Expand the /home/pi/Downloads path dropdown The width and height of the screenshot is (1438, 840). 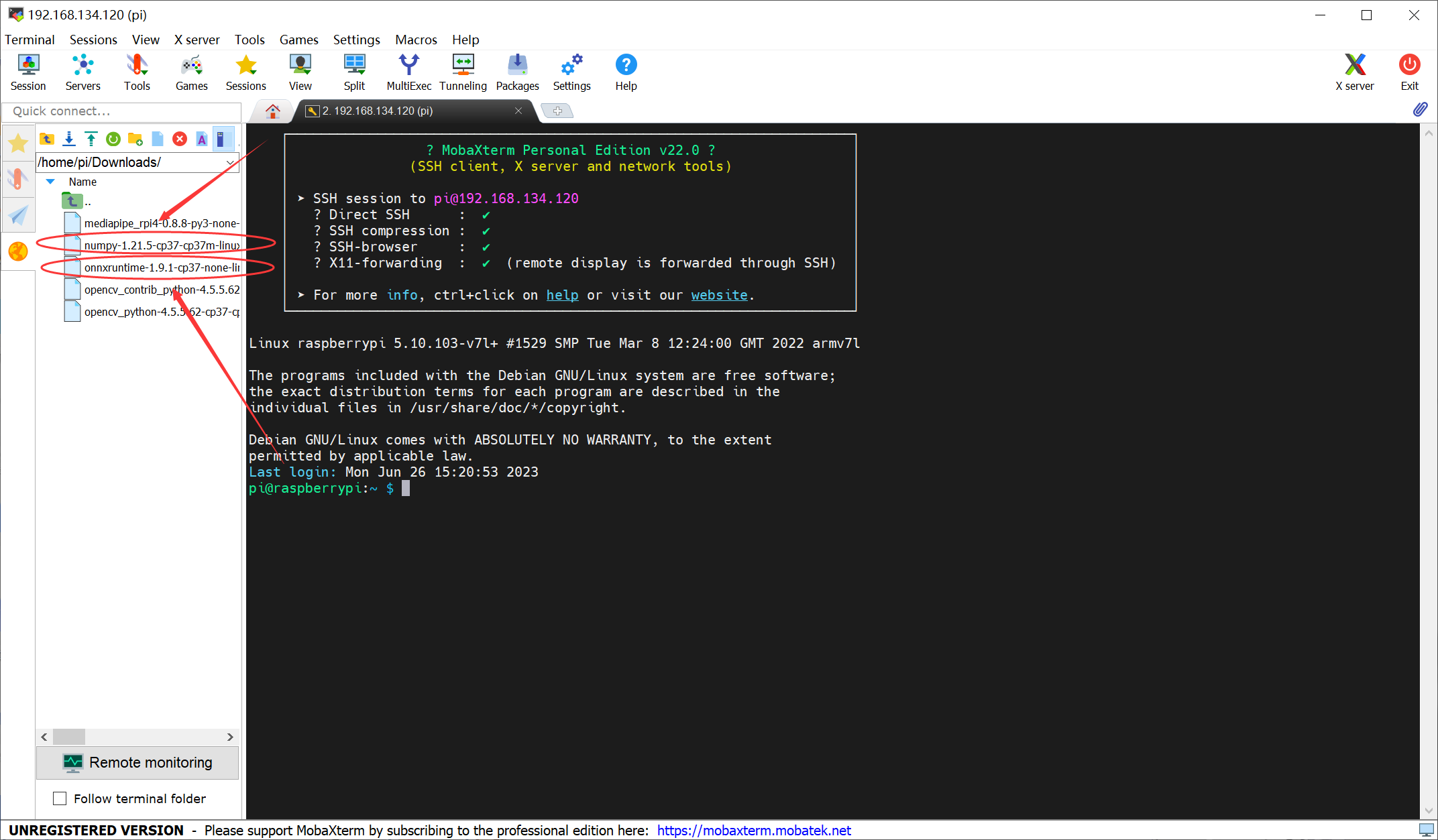pyautogui.click(x=230, y=162)
